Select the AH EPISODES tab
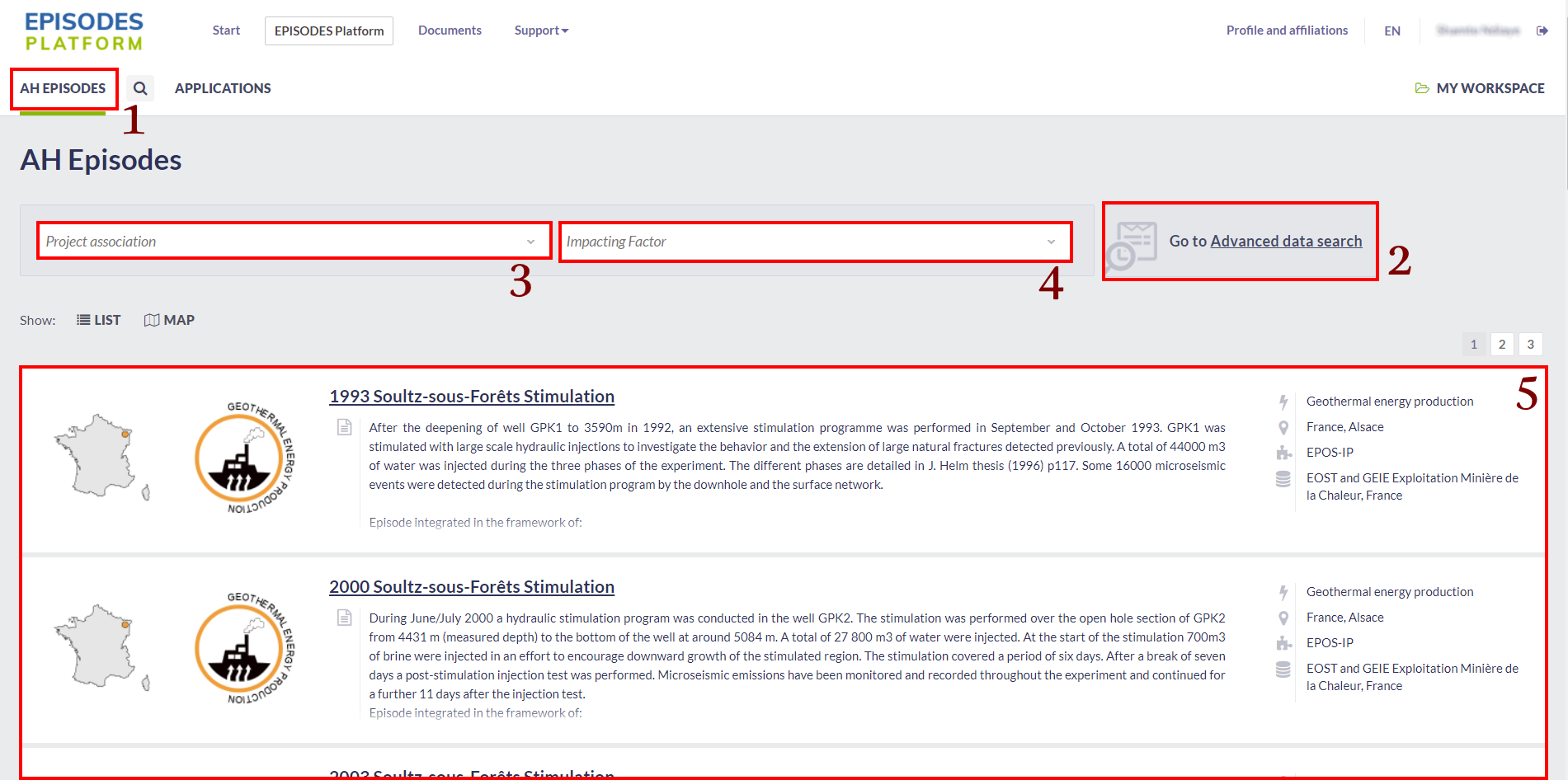Screen dimensions: 1568x780 [x=63, y=88]
